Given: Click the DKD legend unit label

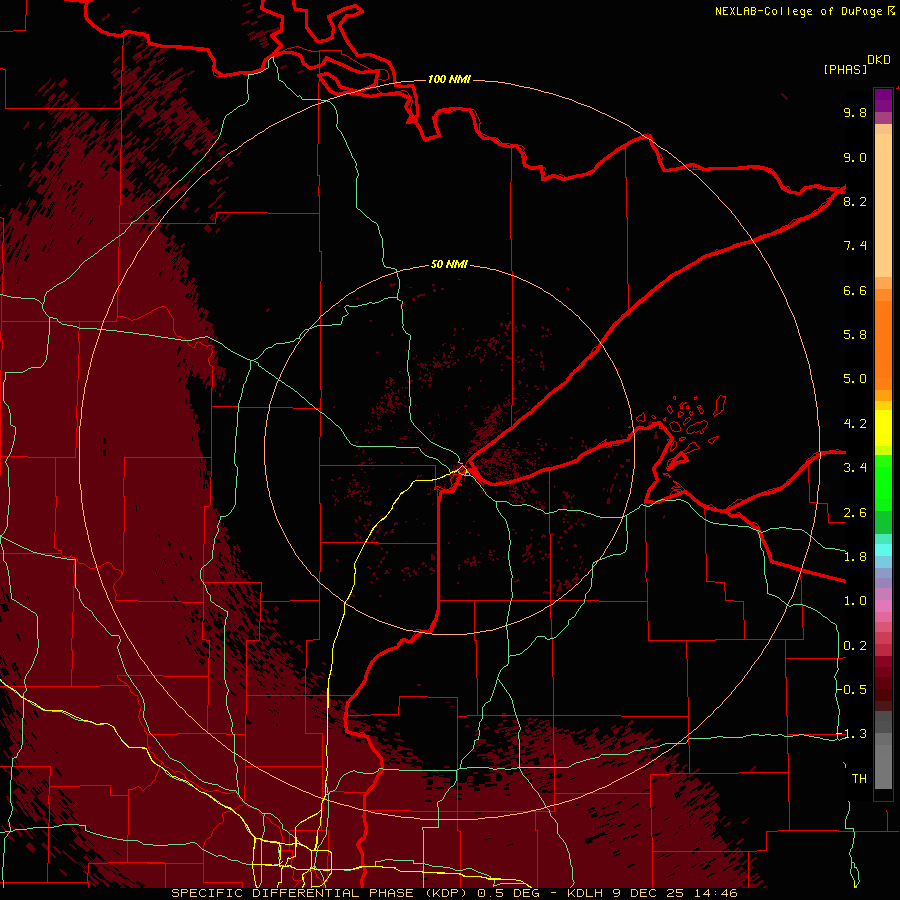Looking at the screenshot, I should point(879,60).
